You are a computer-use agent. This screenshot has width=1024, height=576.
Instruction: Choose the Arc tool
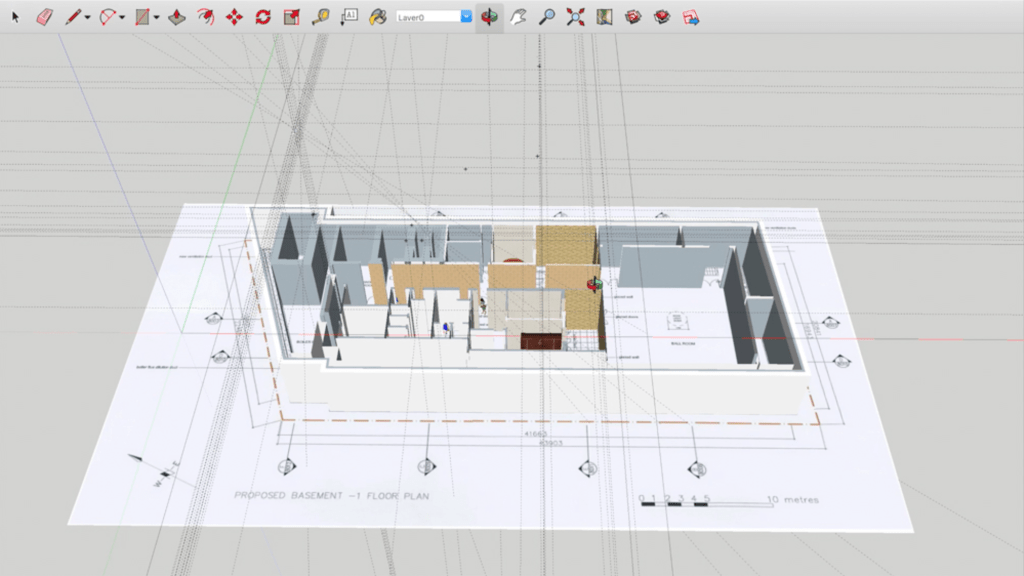click(x=107, y=17)
